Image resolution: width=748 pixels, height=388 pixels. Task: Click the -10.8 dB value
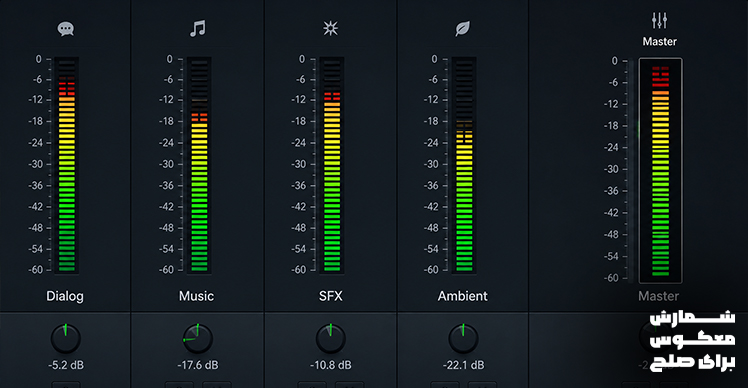click(x=331, y=366)
